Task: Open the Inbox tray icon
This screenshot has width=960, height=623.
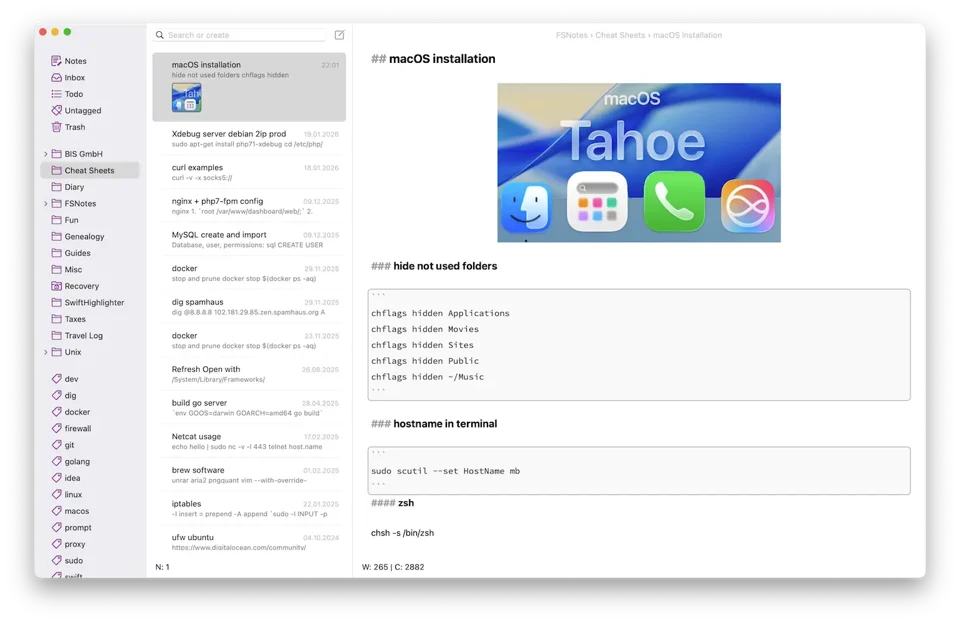Action: (x=56, y=77)
